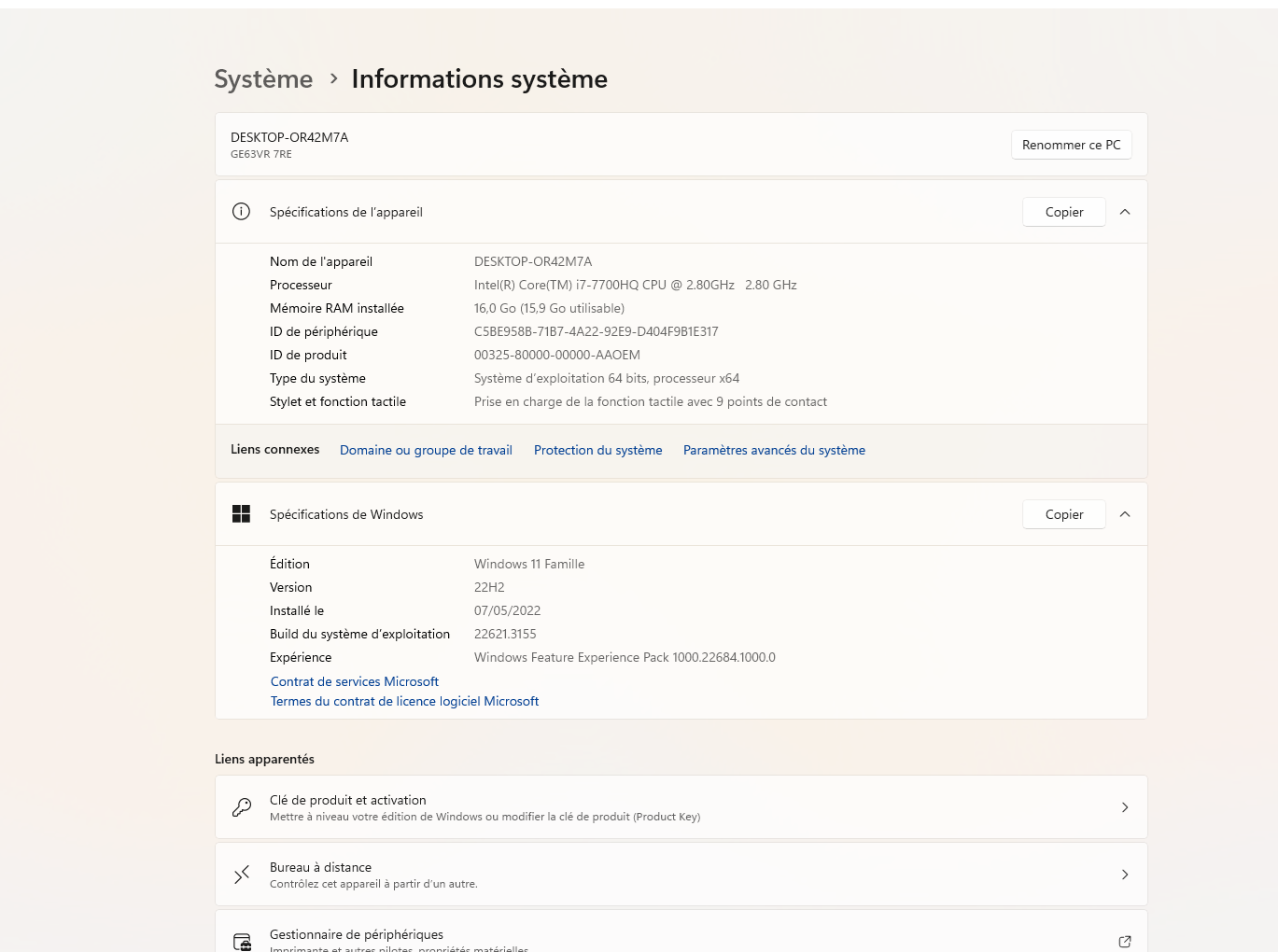Screen dimensions: 1278x952
Task: Open Termes du contrat de licence logiciel Microsoft
Action: tap(404, 701)
